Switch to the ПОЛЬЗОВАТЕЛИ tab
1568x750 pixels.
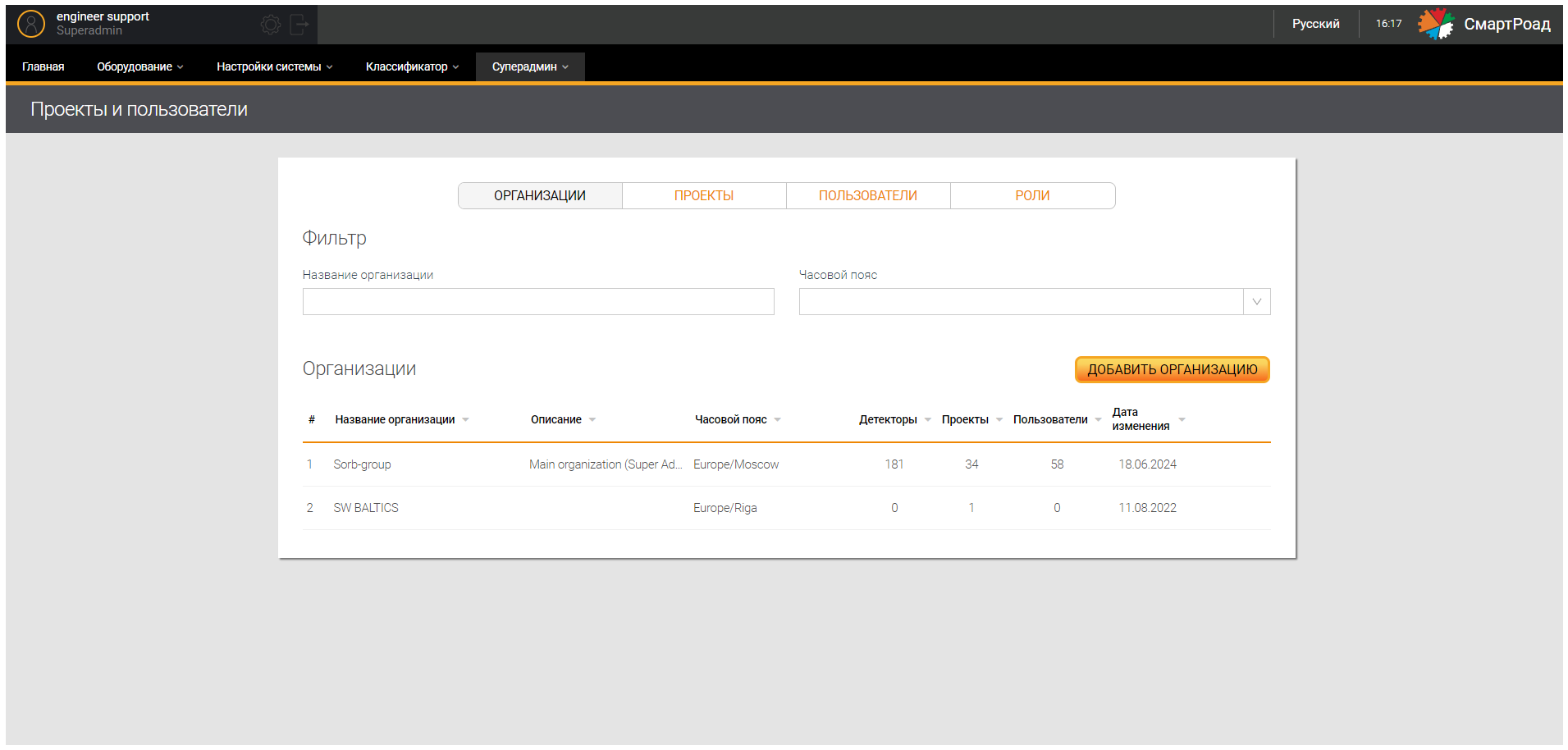[868, 195]
